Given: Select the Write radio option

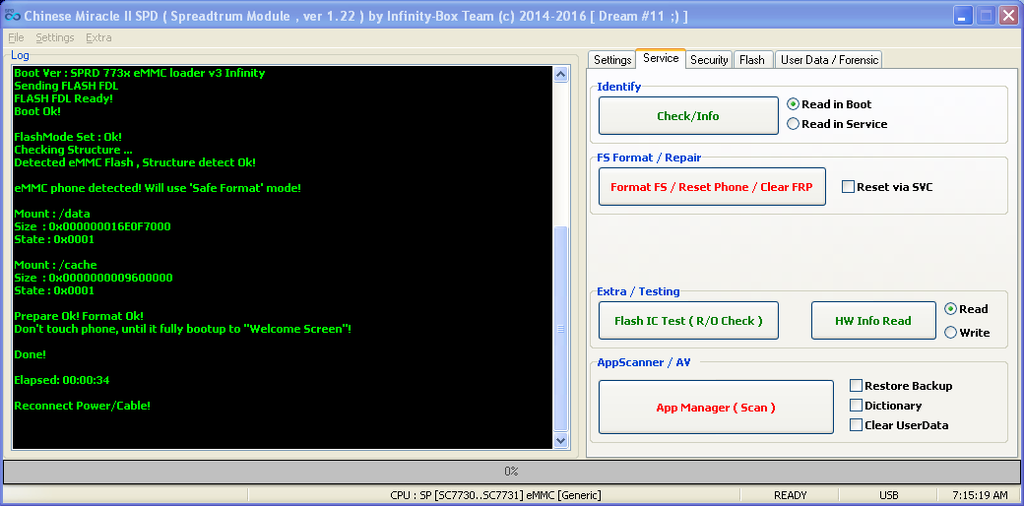Looking at the screenshot, I should [x=951, y=333].
